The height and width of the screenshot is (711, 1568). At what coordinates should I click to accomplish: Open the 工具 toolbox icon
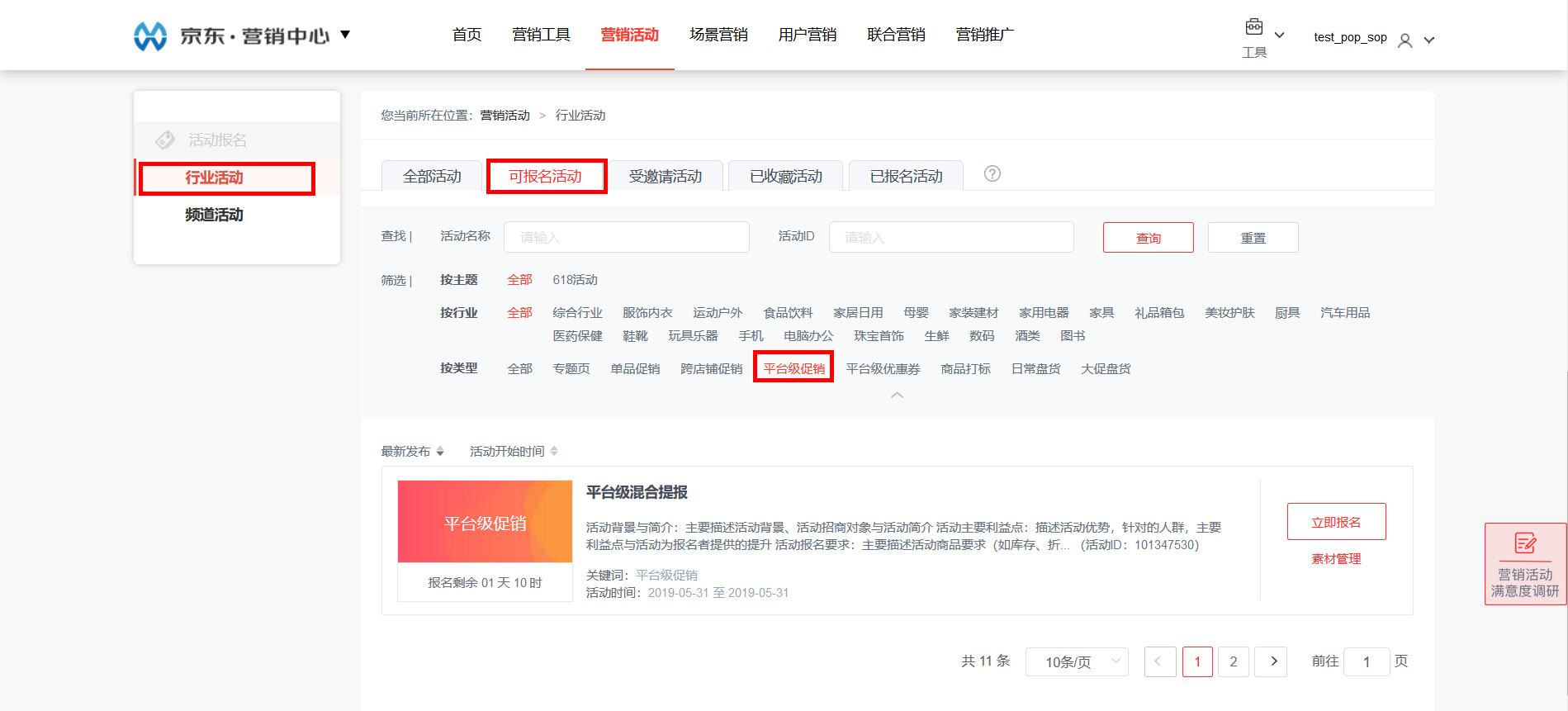tap(1253, 27)
